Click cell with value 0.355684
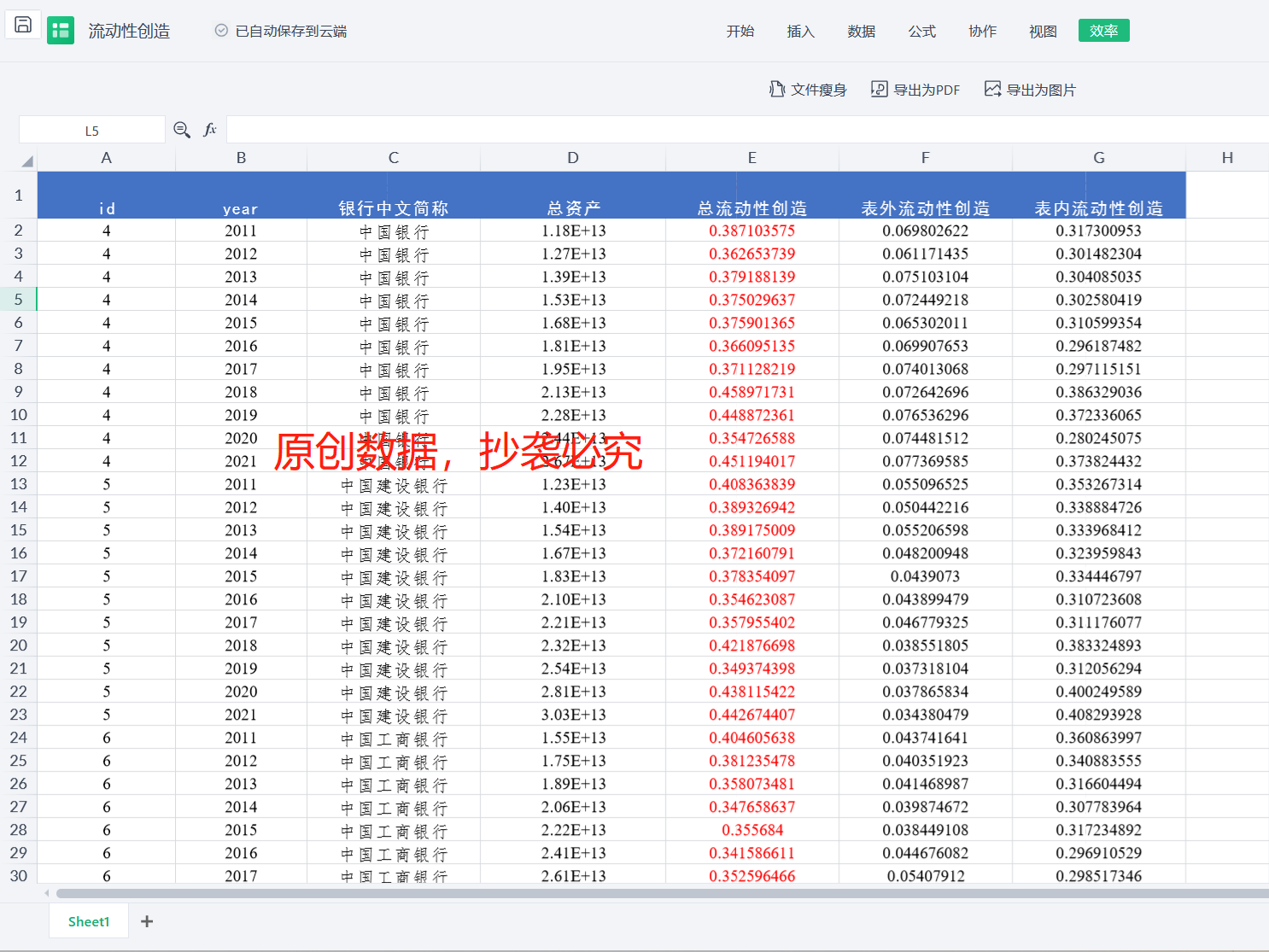 752,830
